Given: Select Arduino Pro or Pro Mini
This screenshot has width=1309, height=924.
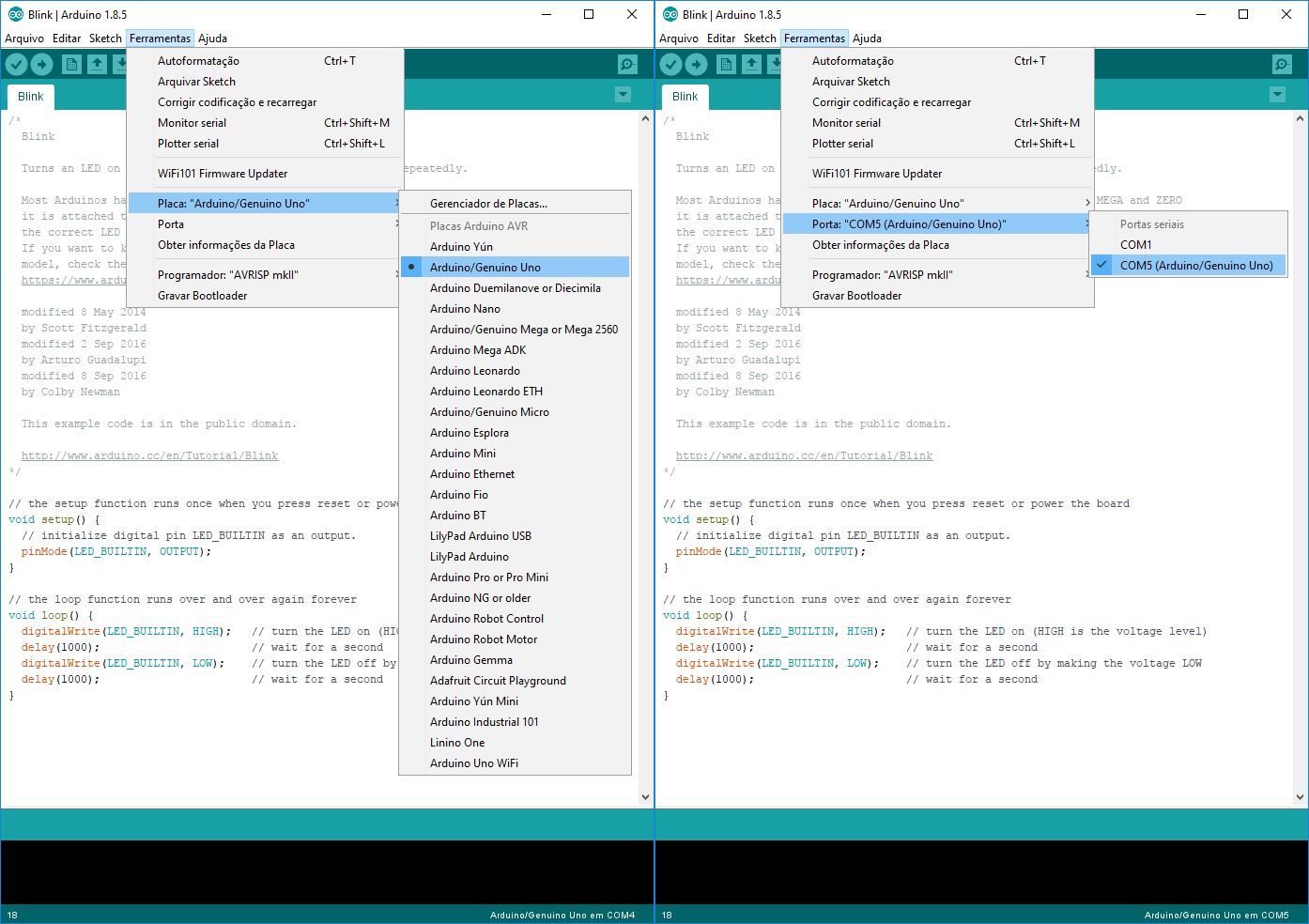Looking at the screenshot, I should (515, 577).
